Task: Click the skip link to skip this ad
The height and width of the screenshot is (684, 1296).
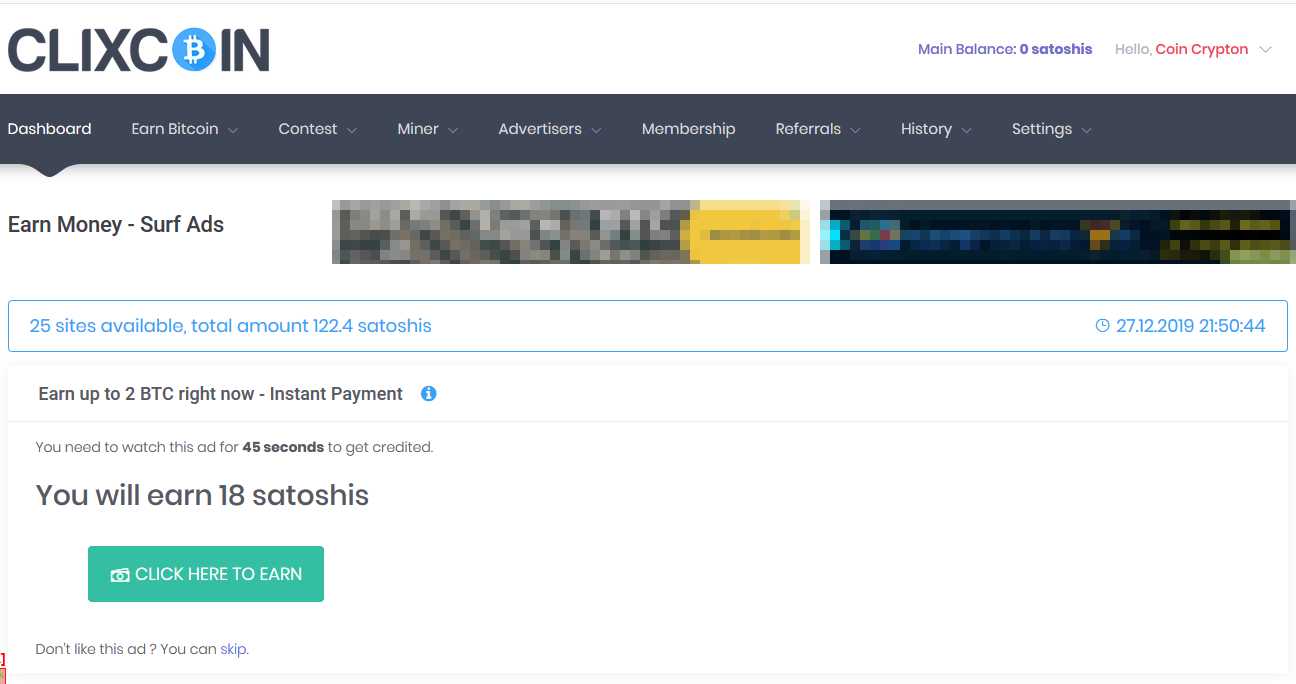Action: [x=233, y=649]
